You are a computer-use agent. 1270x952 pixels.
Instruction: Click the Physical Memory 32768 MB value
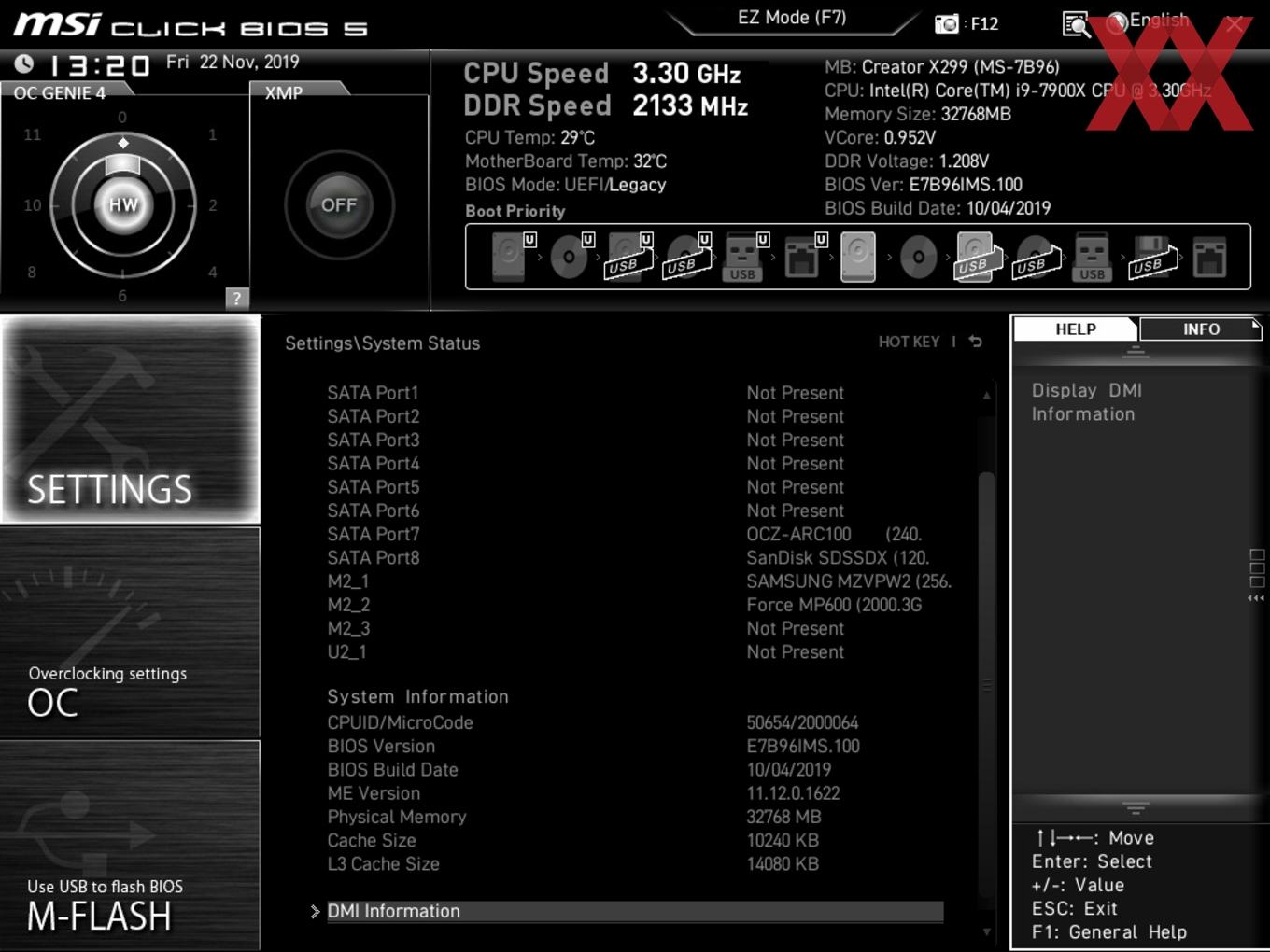tap(783, 817)
